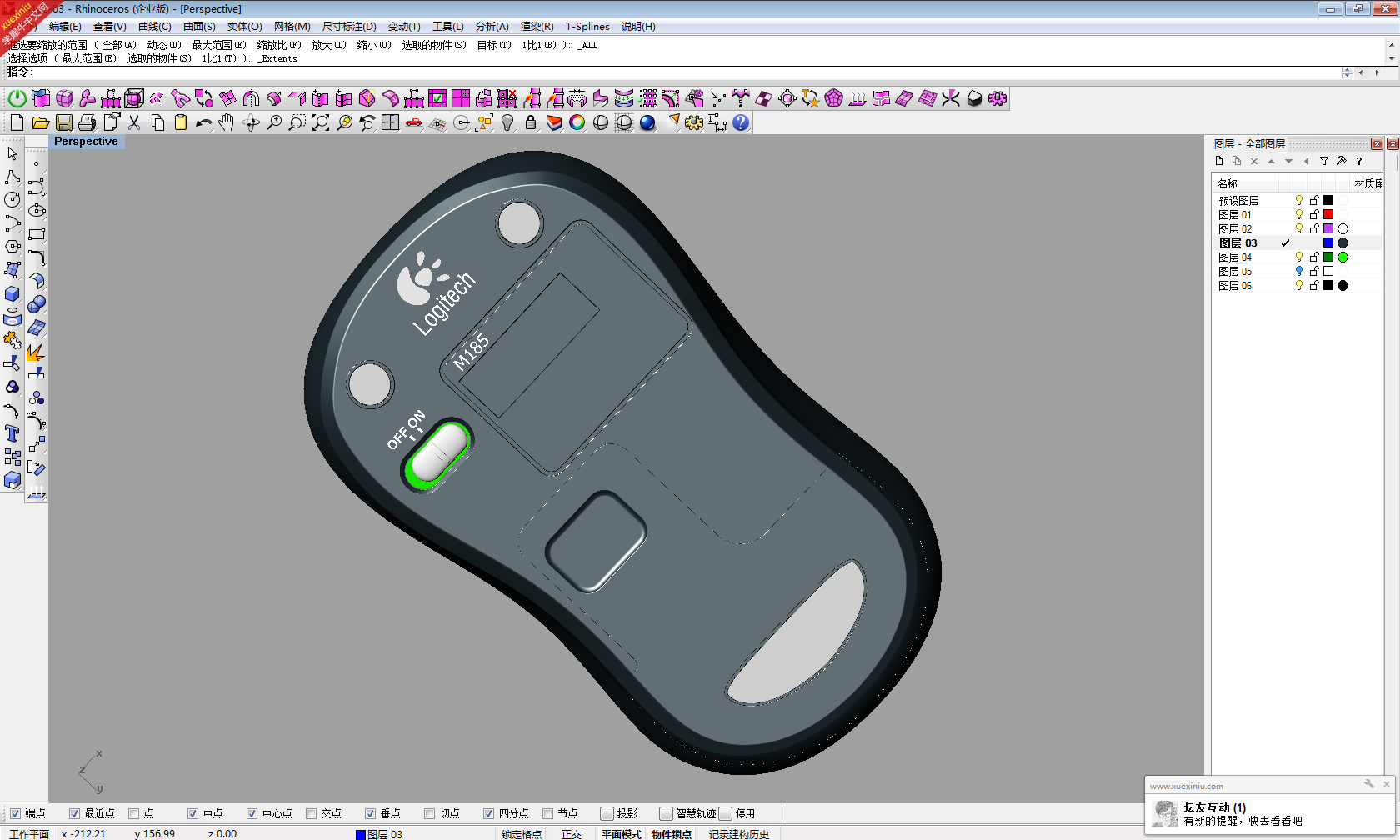
Task: Toggle 正交 mode in the status bar
Action: (572, 834)
